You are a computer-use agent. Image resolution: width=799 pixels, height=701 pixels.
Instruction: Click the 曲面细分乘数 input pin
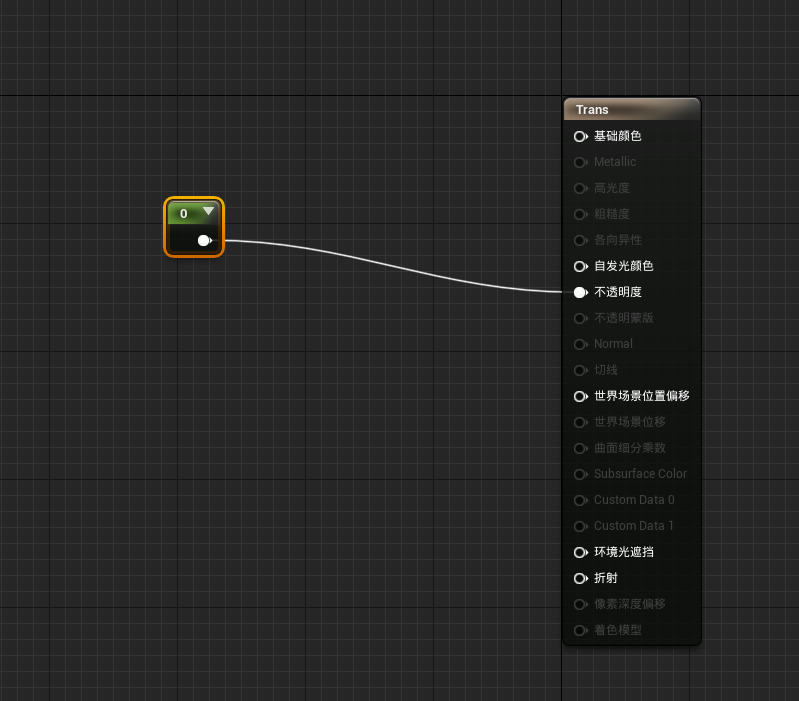(x=580, y=448)
